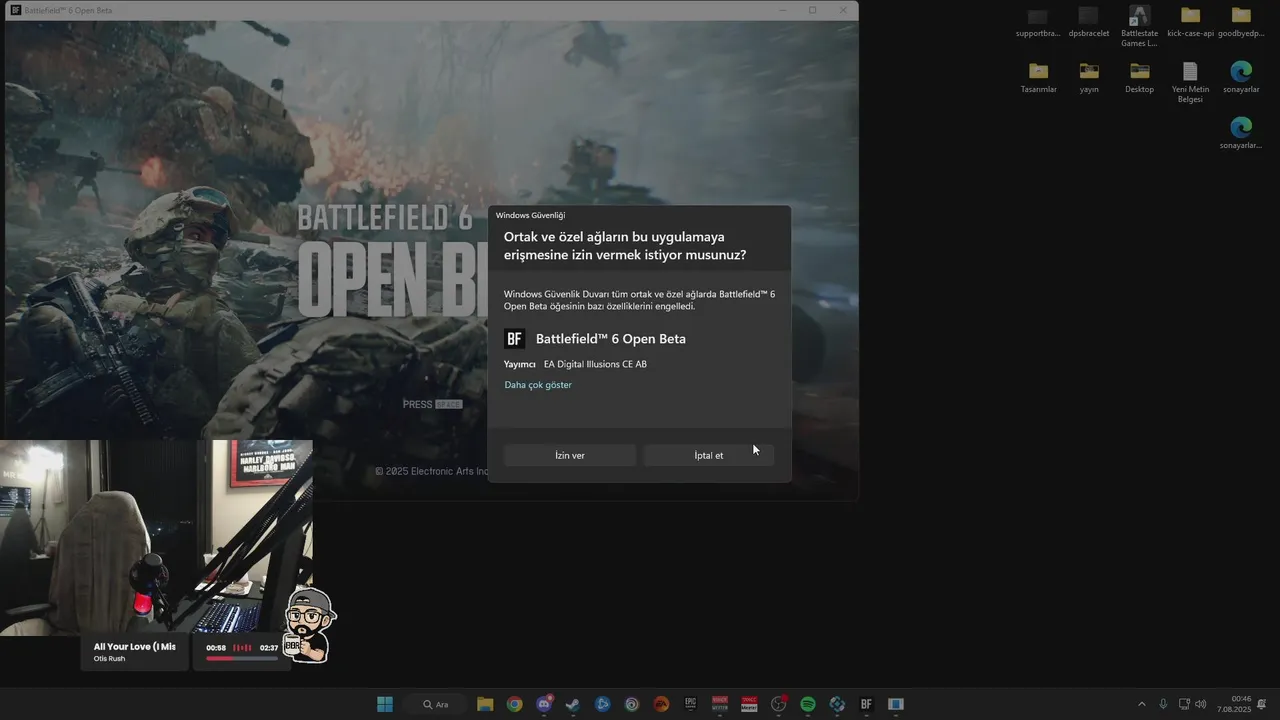
Task: Open the volume speaker icon in tray
Action: [x=1200, y=704]
